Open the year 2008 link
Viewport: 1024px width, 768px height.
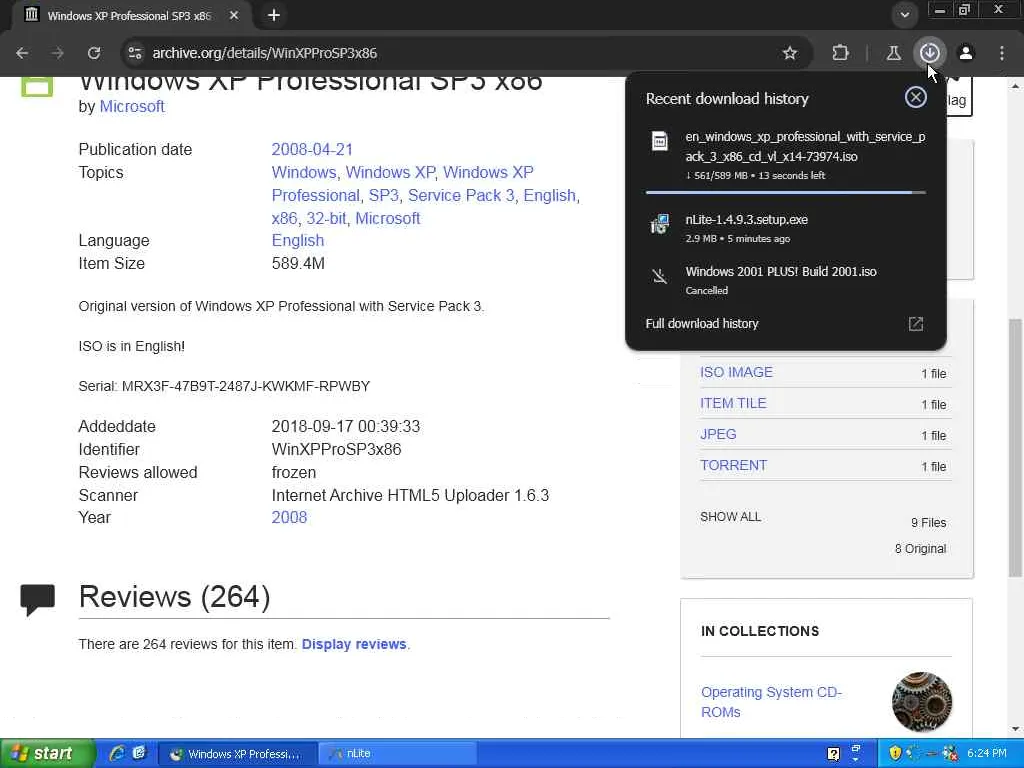coord(289,517)
